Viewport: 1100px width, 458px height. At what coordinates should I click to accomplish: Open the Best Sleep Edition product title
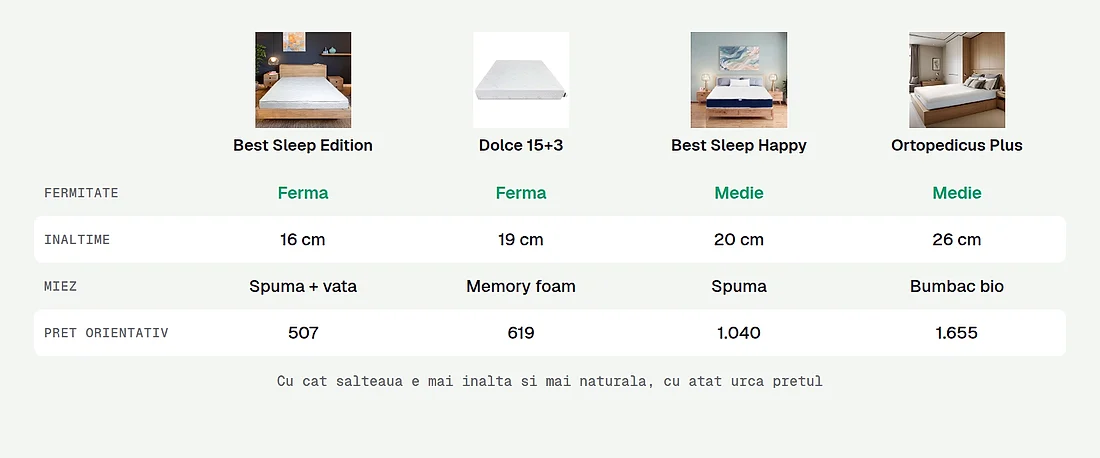click(303, 146)
